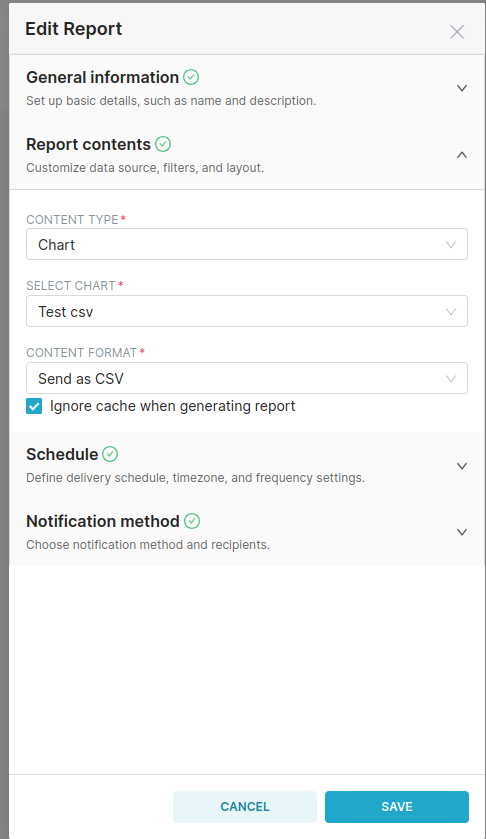The image size is (486, 839).
Task: Collapse Report contents section chevron
Action: click(x=462, y=155)
